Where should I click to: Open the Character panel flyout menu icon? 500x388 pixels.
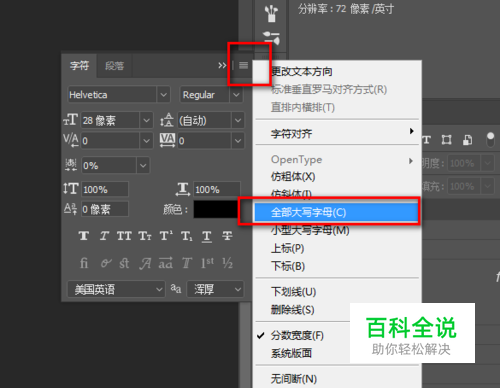click(x=243, y=65)
